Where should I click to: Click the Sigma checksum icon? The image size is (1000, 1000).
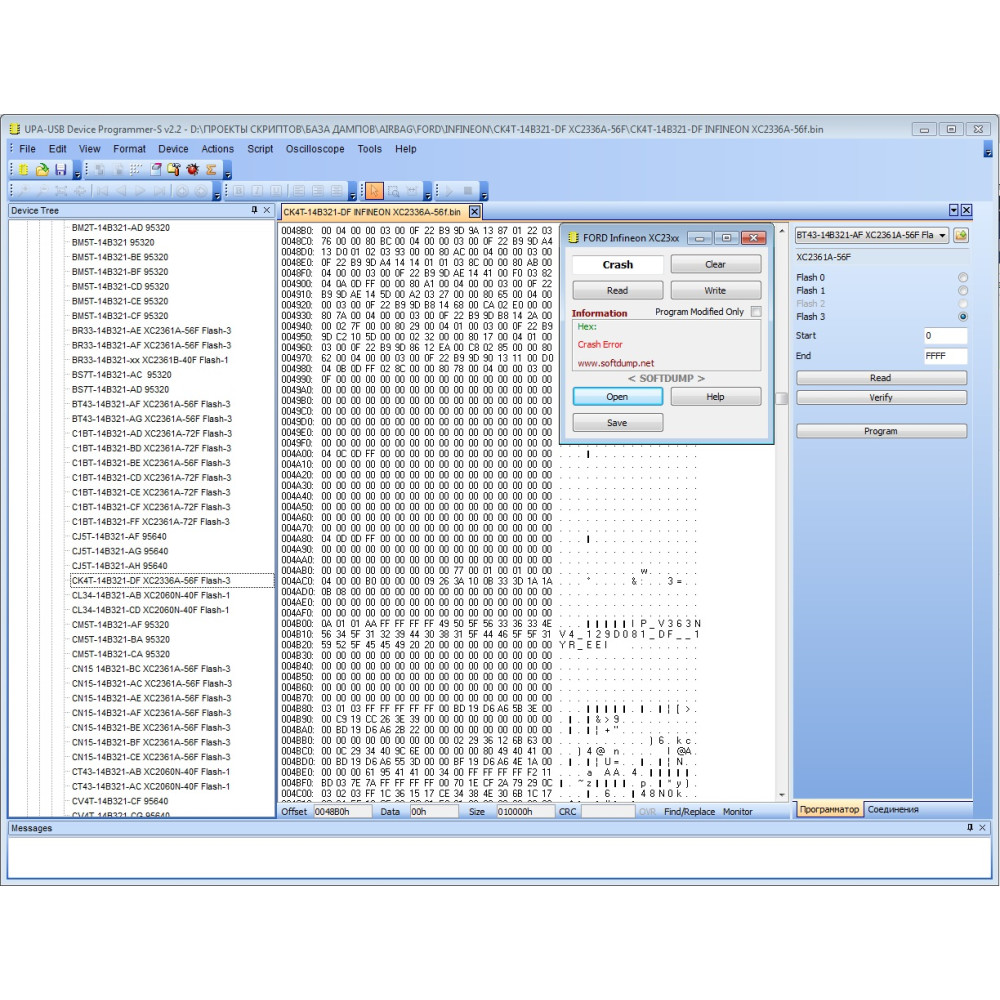211,170
